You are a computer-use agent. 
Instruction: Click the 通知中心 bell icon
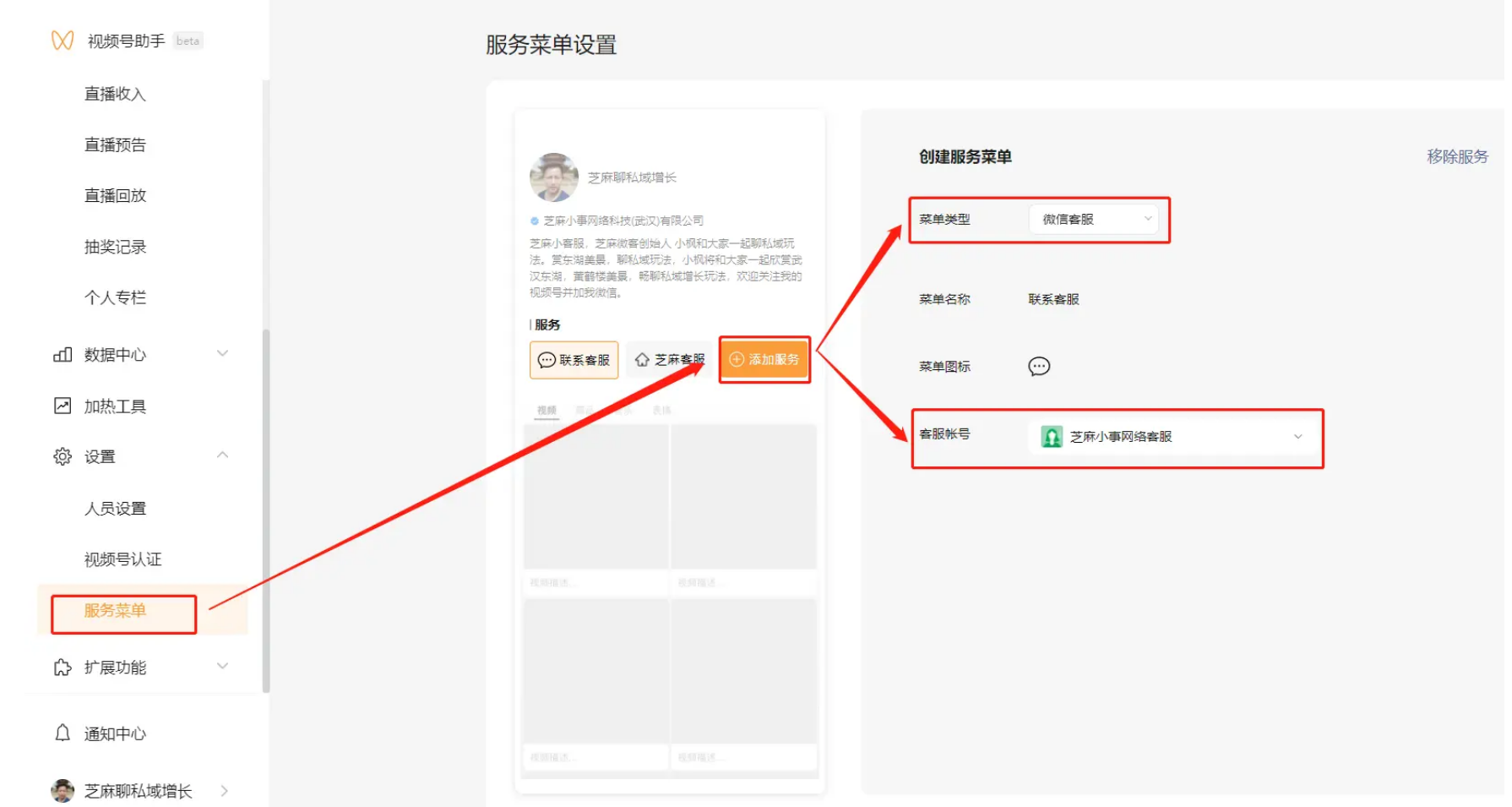[x=63, y=733]
